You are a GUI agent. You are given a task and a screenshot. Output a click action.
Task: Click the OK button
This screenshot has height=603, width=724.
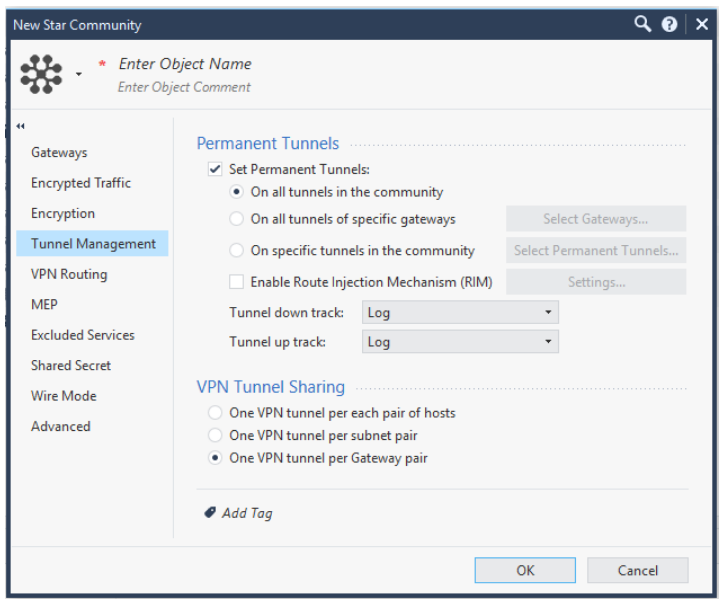pyautogui.click(x=525, y=570)
